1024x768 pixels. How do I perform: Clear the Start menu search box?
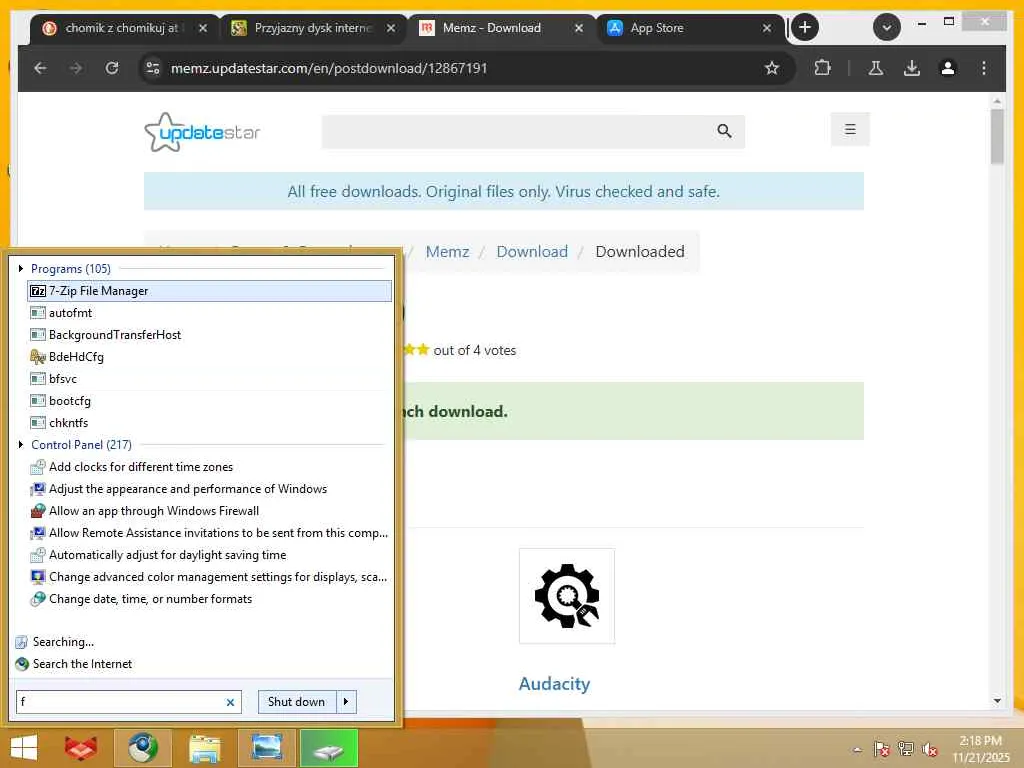230,702
